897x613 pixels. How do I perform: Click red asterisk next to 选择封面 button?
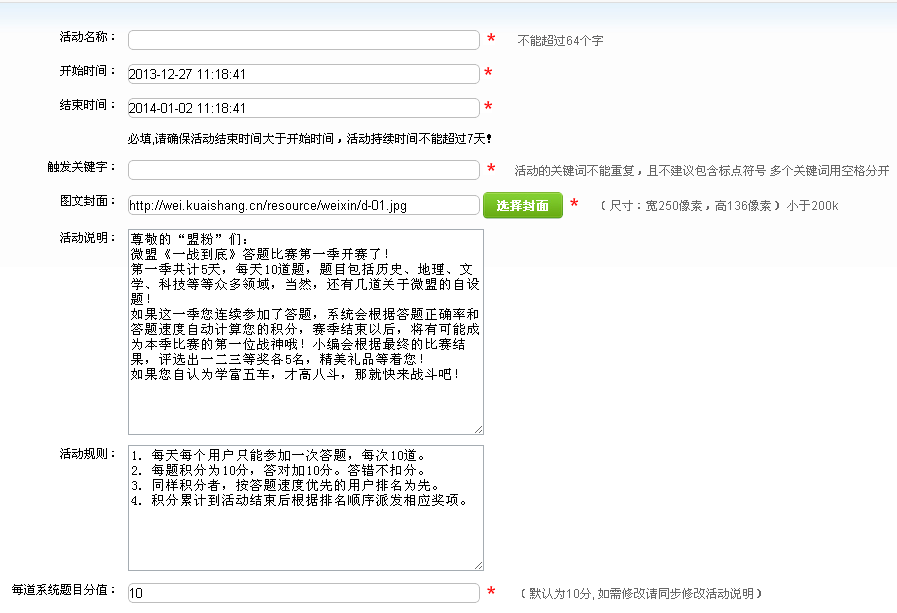574,205
